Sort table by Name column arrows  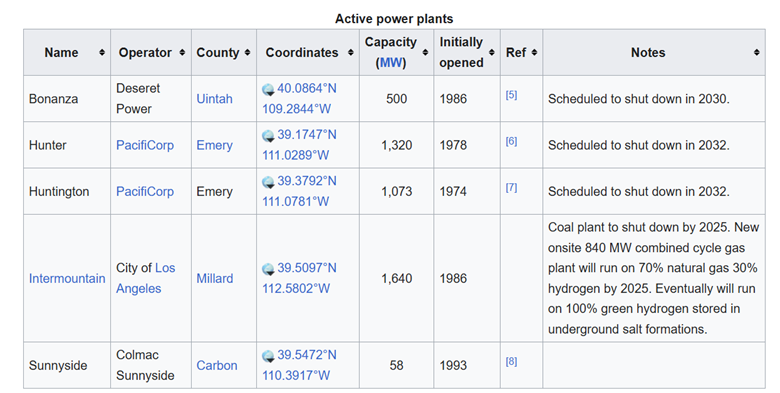coord(102,52)
